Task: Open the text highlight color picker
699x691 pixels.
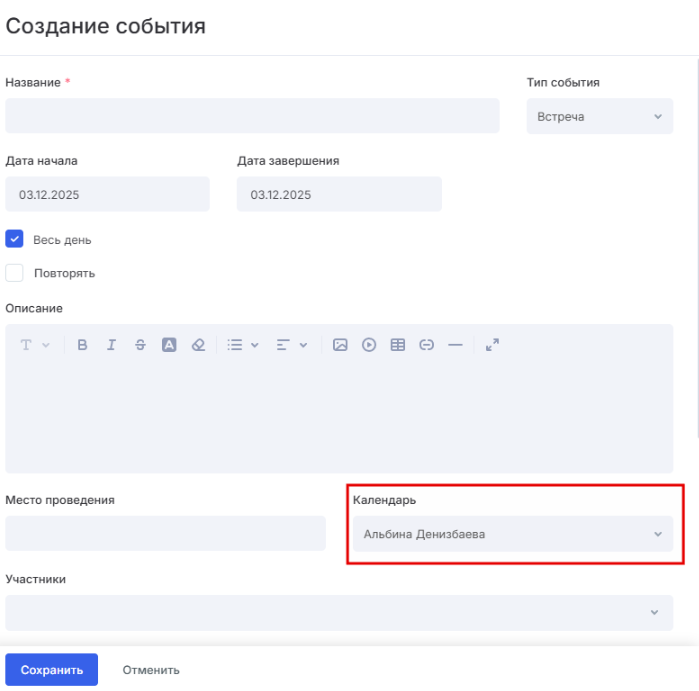Action: [x=169, y=345]
